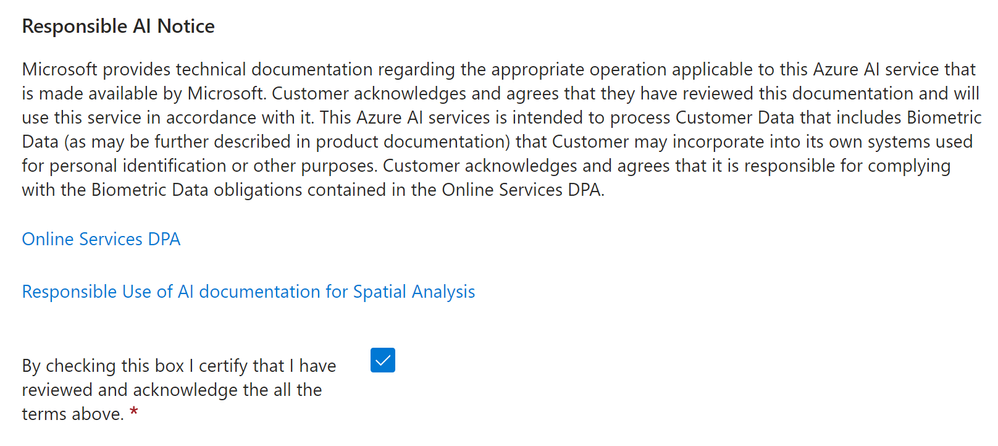Open the Online Services DPA link

[101, 239]
